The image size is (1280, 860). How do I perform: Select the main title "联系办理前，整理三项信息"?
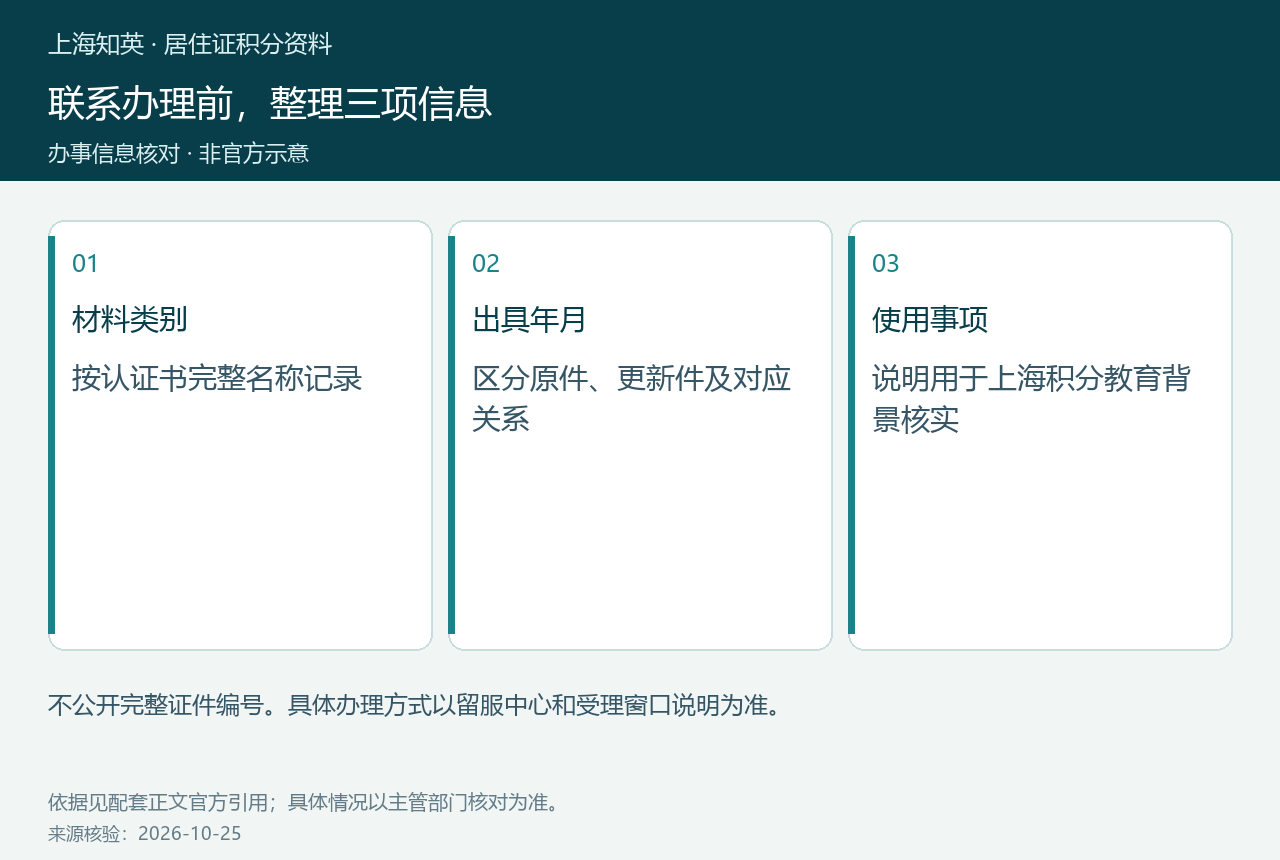(270, 103)
